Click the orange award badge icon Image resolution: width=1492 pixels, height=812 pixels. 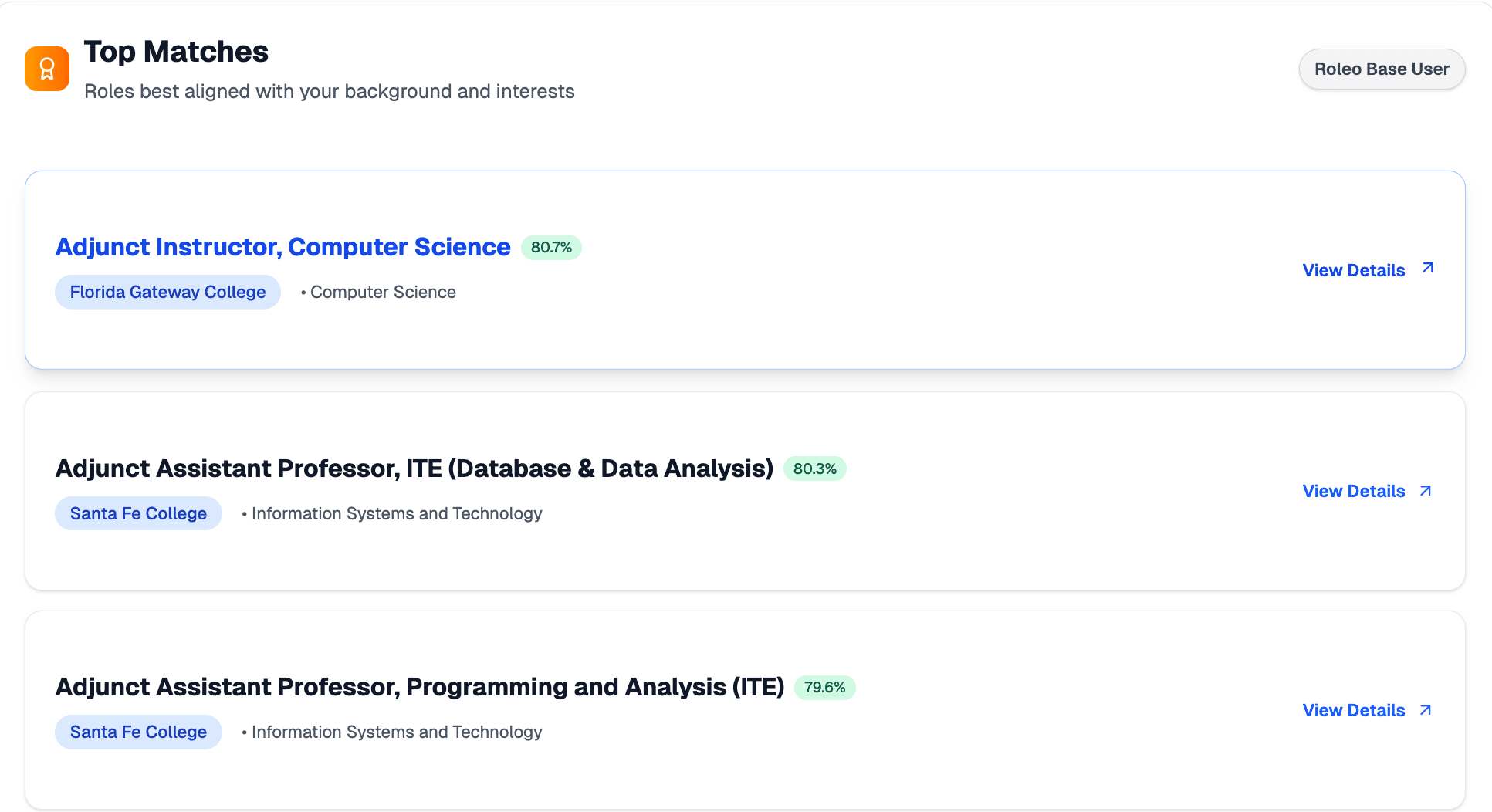47,68
